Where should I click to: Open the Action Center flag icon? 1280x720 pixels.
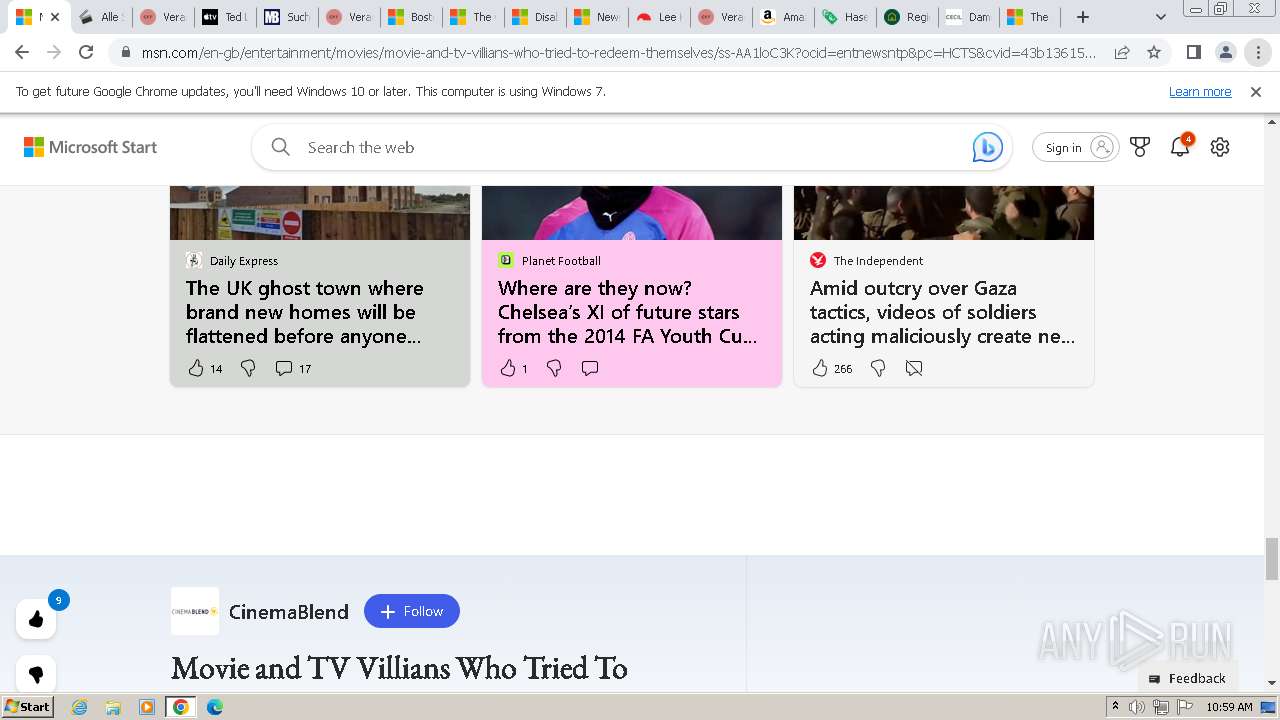click(1185, 707)
